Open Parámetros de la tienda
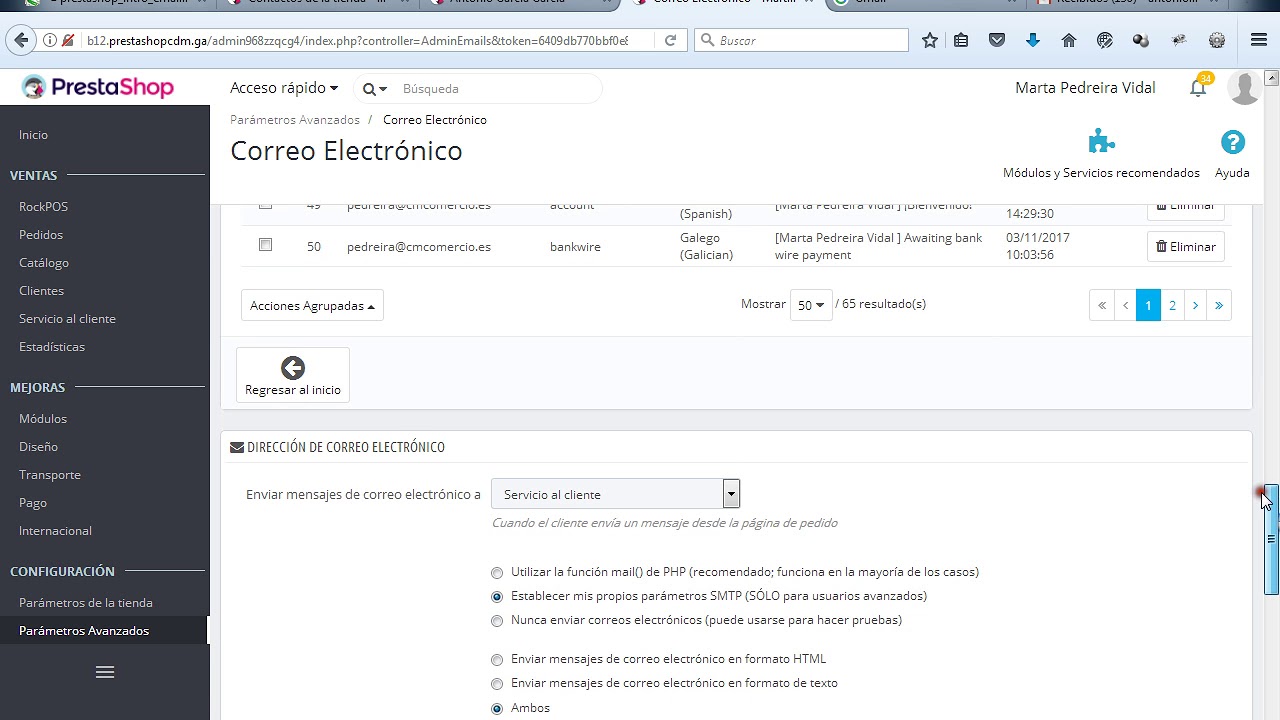Screen dimensions: 1280x720 point(86,603)
